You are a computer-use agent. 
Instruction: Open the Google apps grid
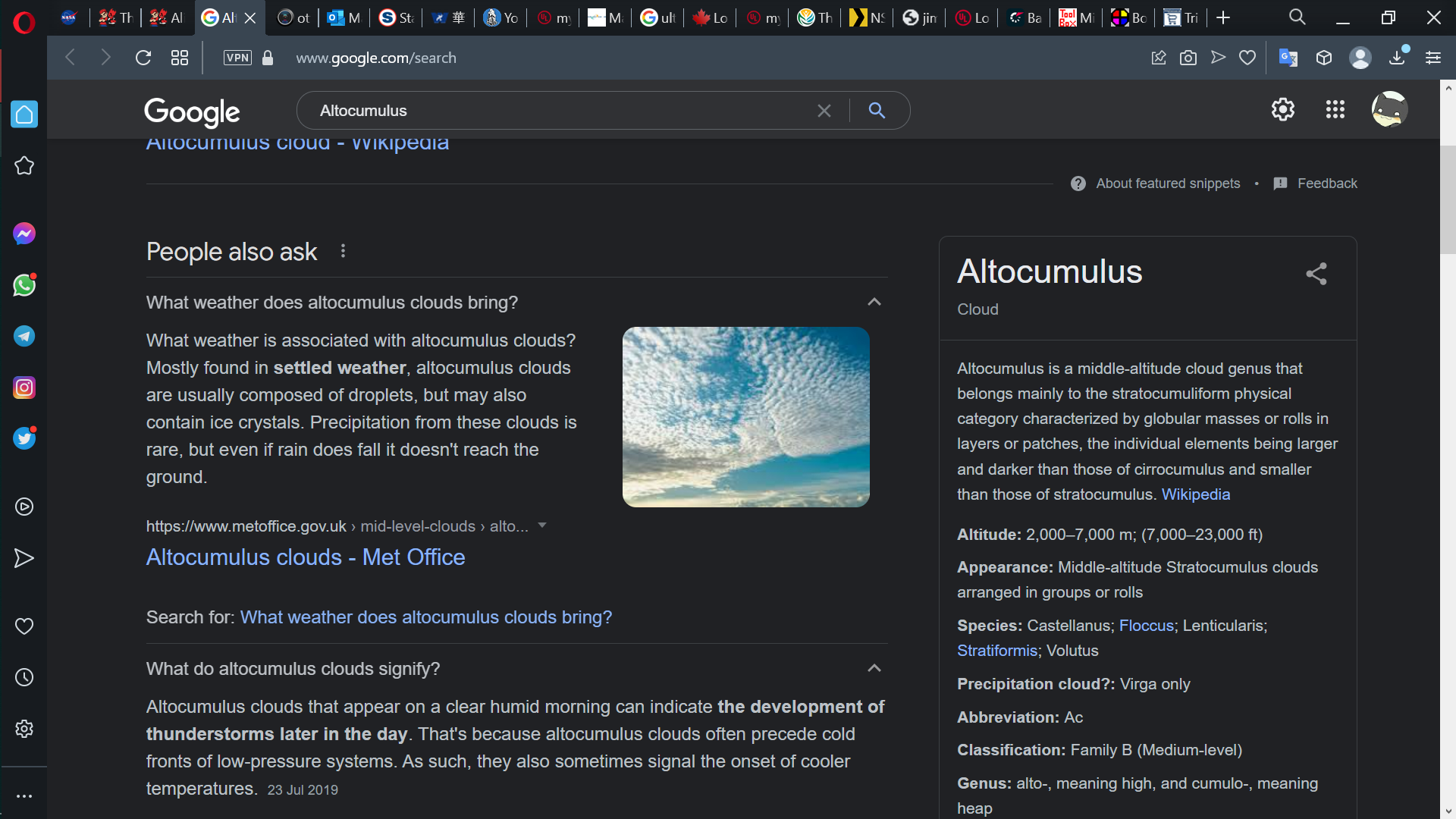pos(1335,109)
